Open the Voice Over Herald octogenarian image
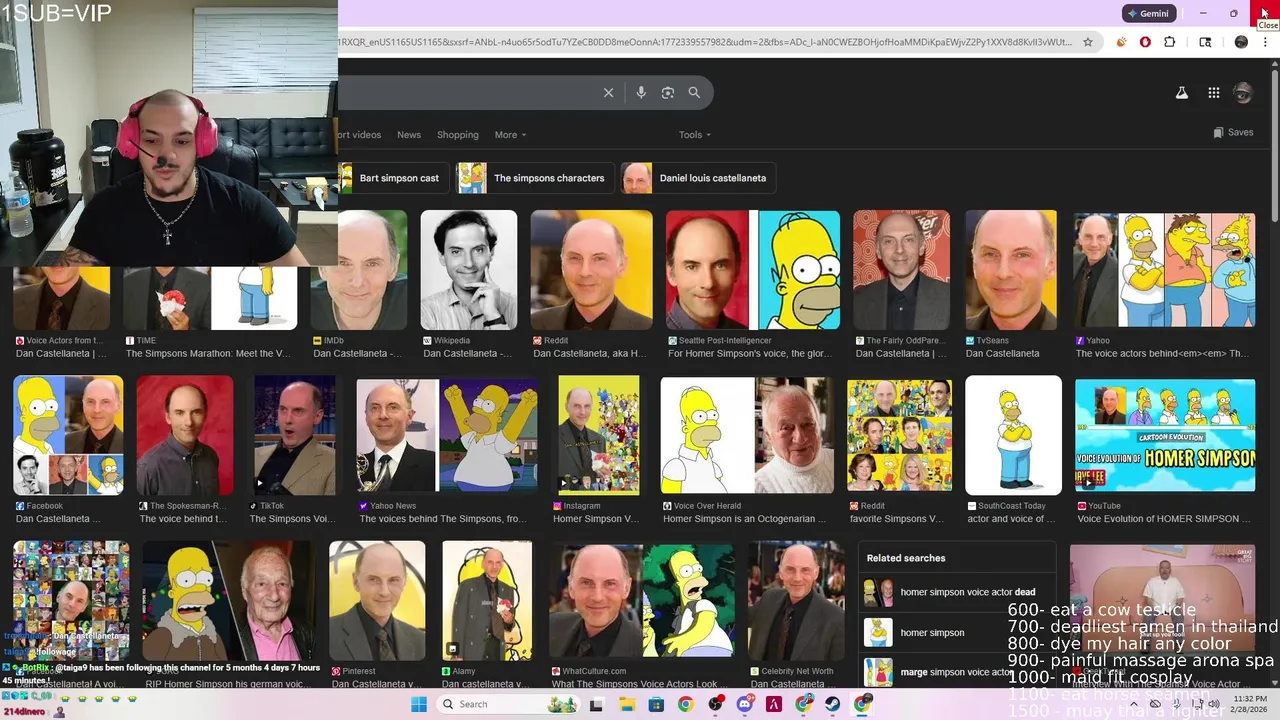Screen dimensions: 1280x720 pos(747,435)
